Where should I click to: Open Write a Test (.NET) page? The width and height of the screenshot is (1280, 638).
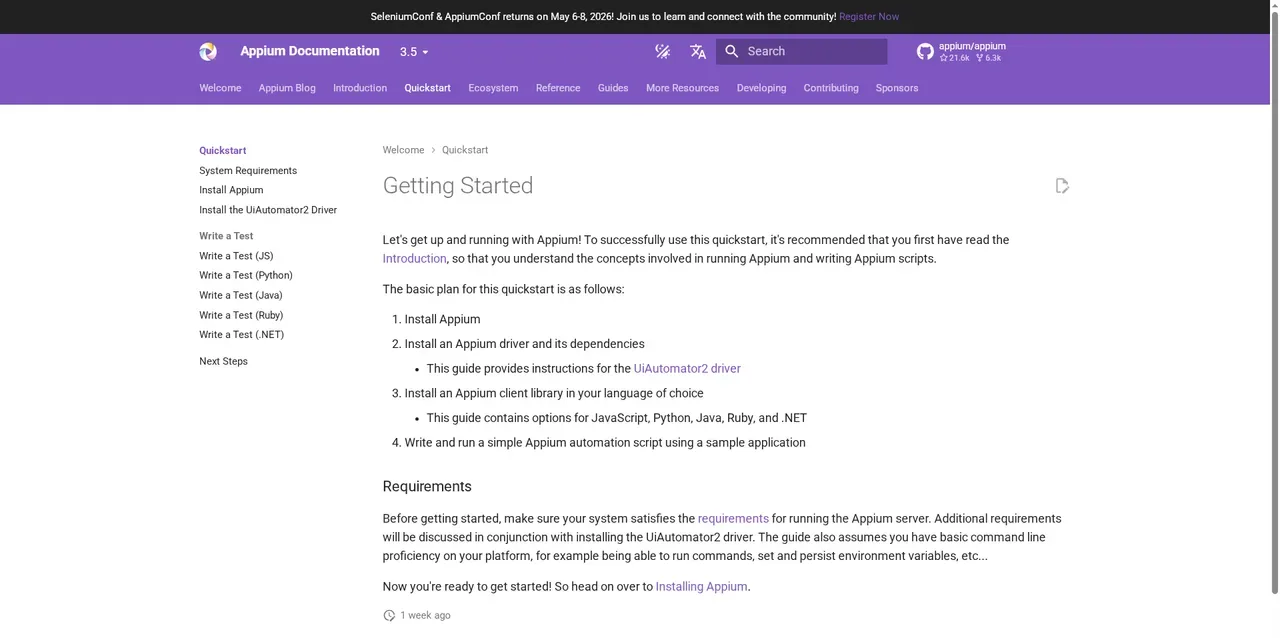(241, 335)
